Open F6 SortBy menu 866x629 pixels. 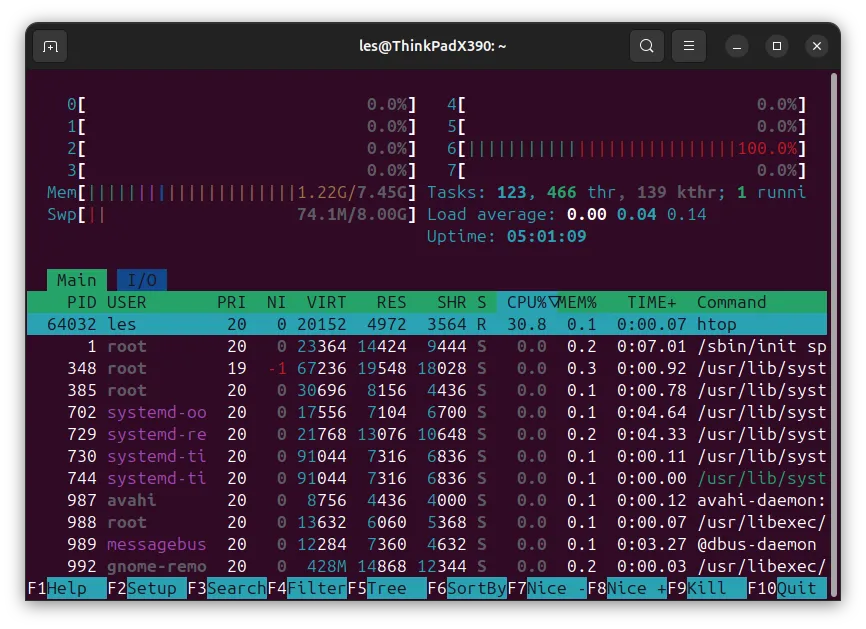[x=467, y=588]
